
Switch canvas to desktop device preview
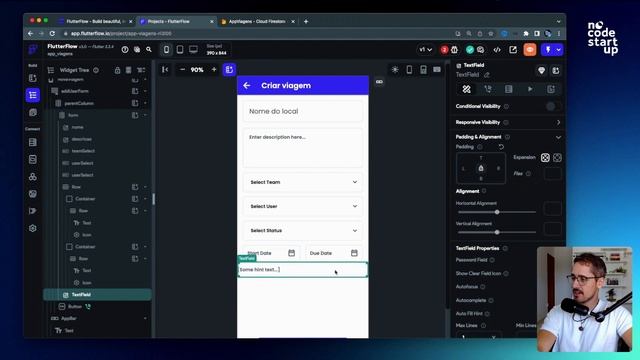click(193, 49)
